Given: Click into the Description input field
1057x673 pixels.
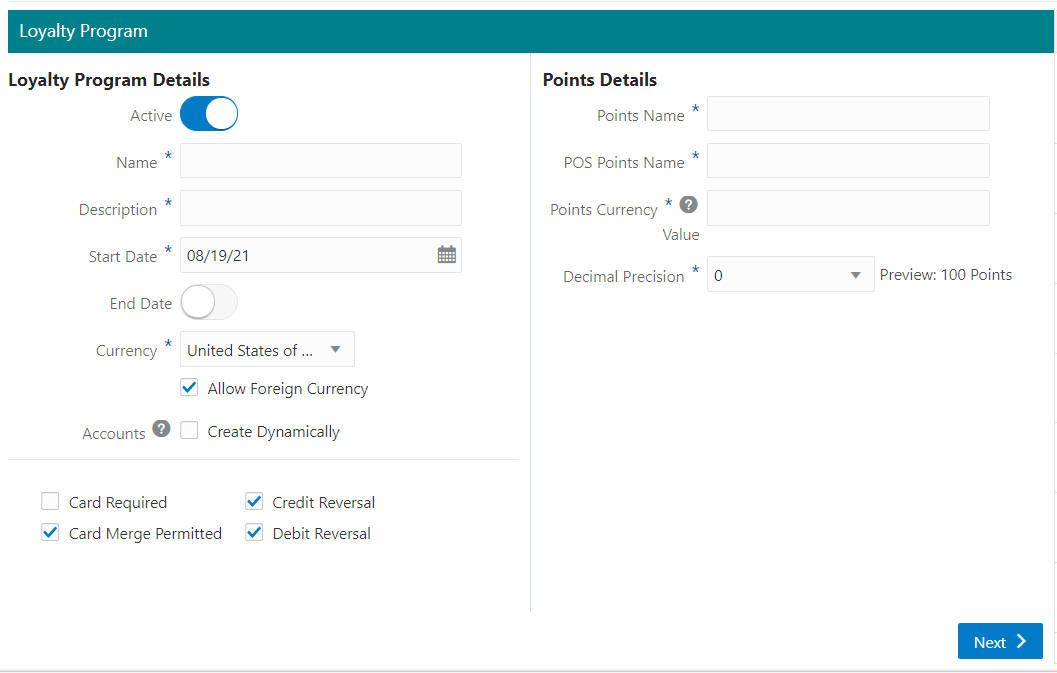Looking at the screenshot, I should click(x=321, y=208).
